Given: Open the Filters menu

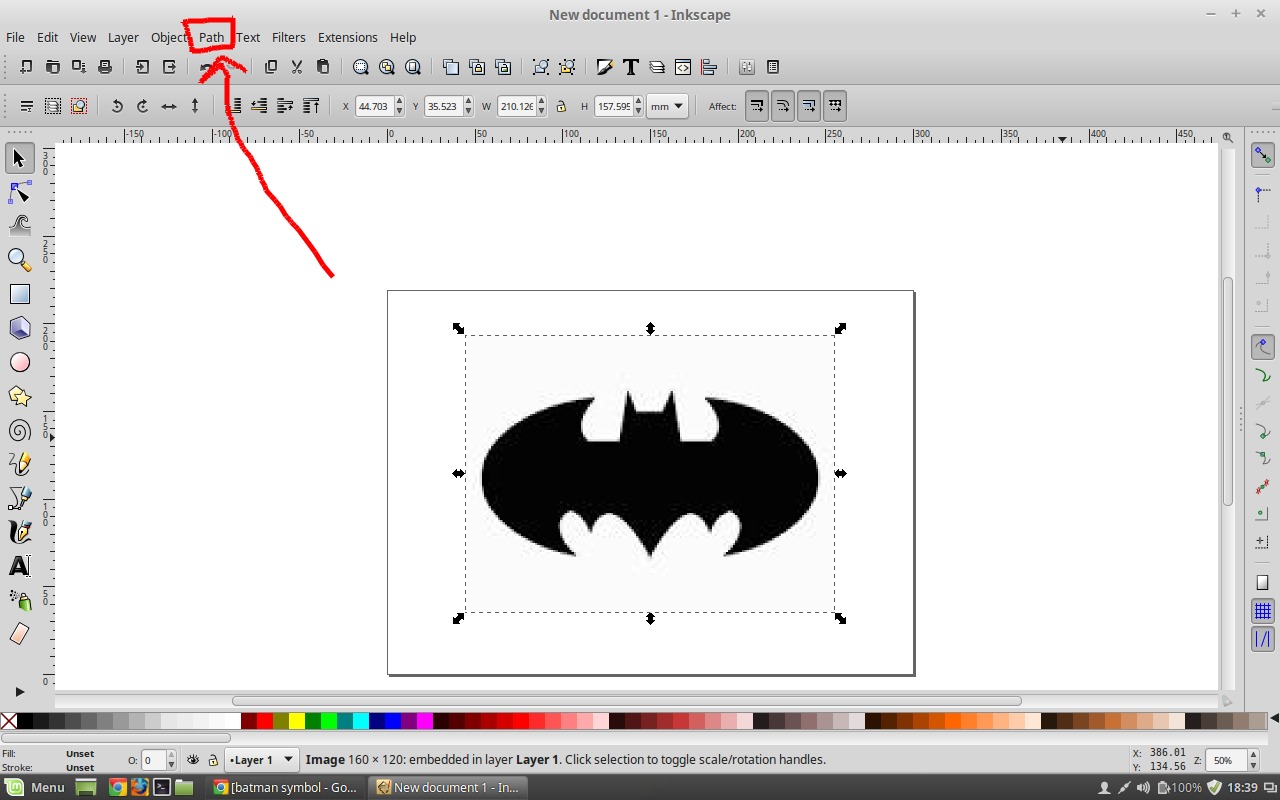Looking at the screenshot, I should pyautogui.click(x=289, y=37).
